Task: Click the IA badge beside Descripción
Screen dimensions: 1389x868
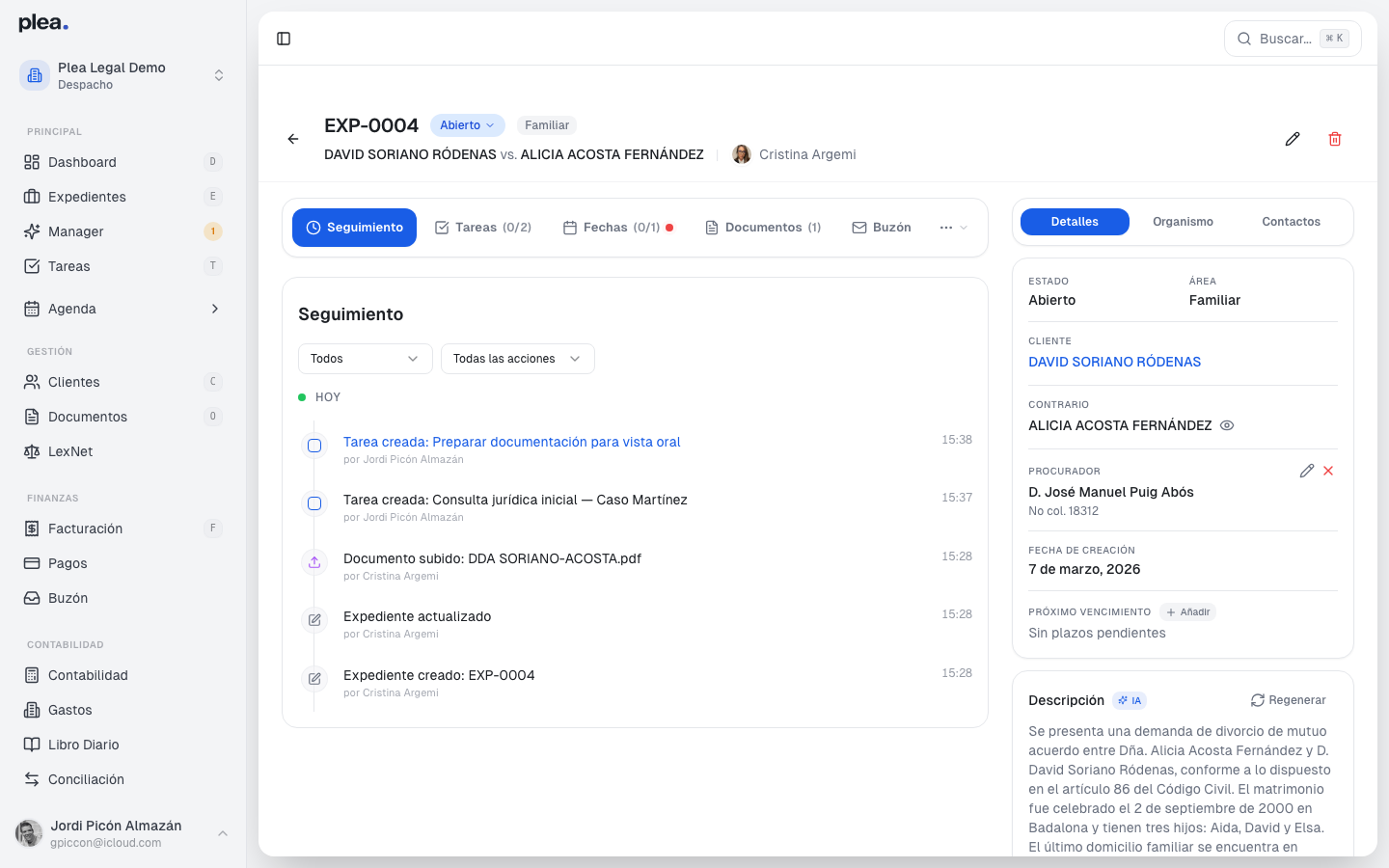Action: click(1130, 701)
